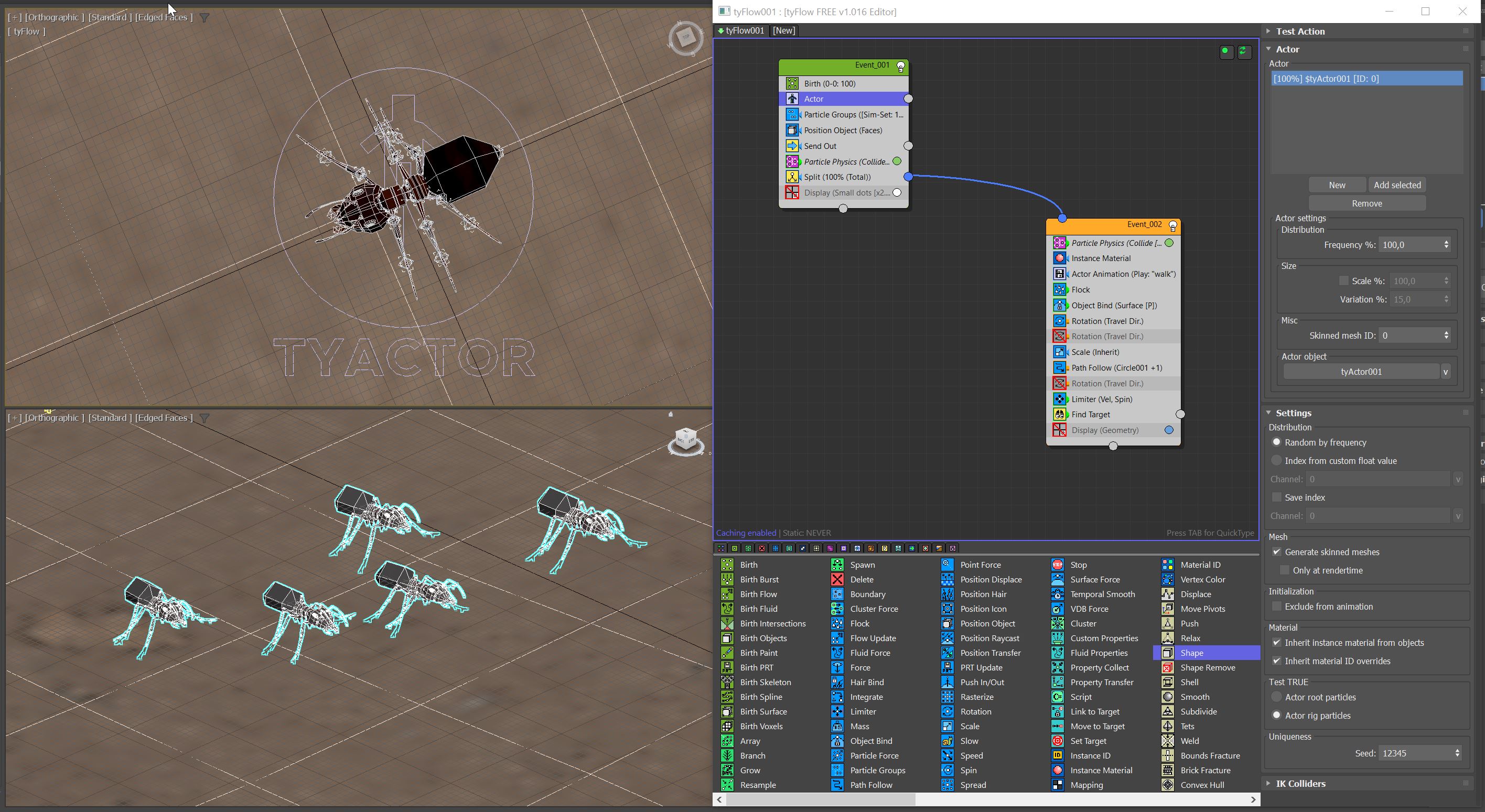Pick Point Force operator from depot
The width and height of the screenshot is (1485, 812).
[x=980, y=565]
